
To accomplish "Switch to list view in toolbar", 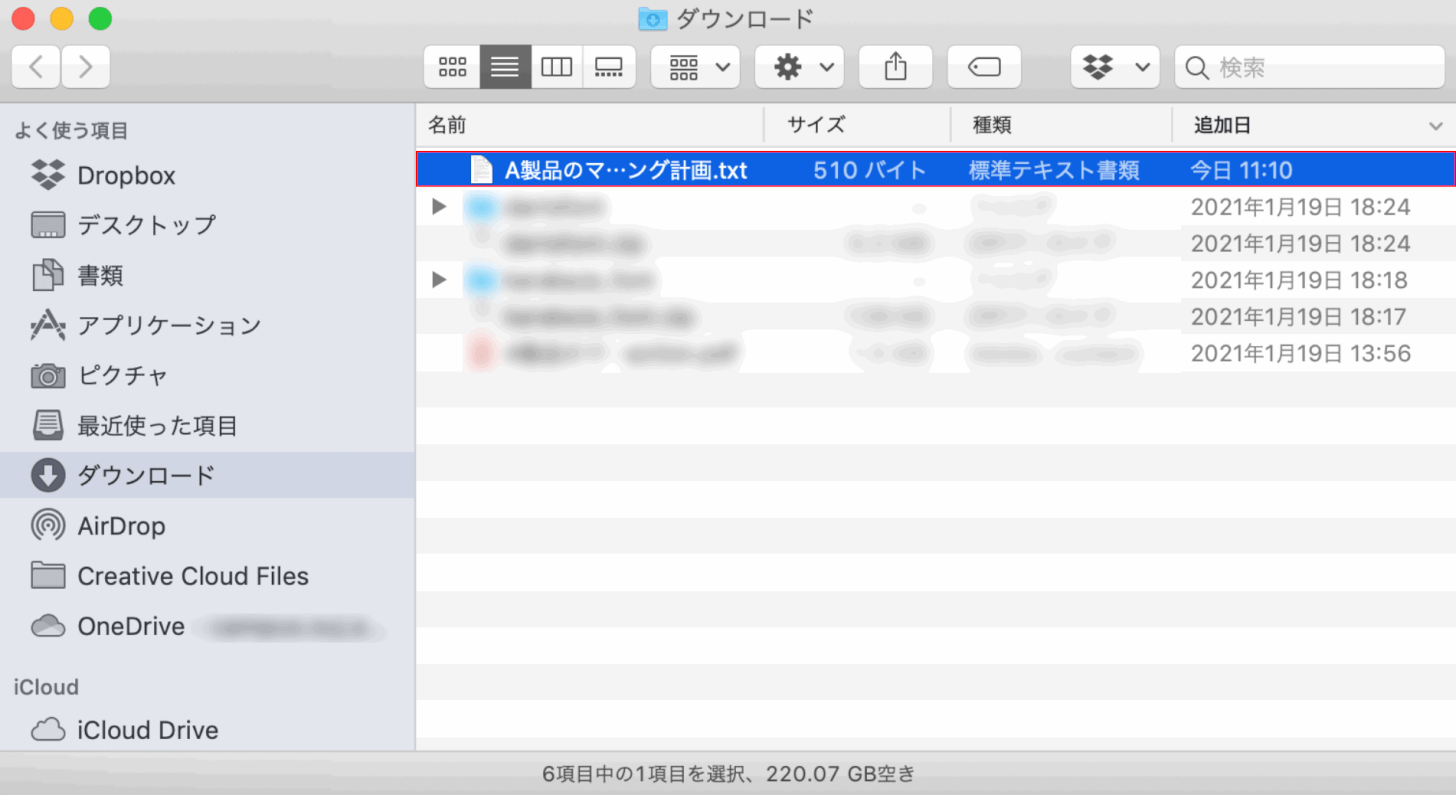I will pyautogui.click(x=505, y=67).
